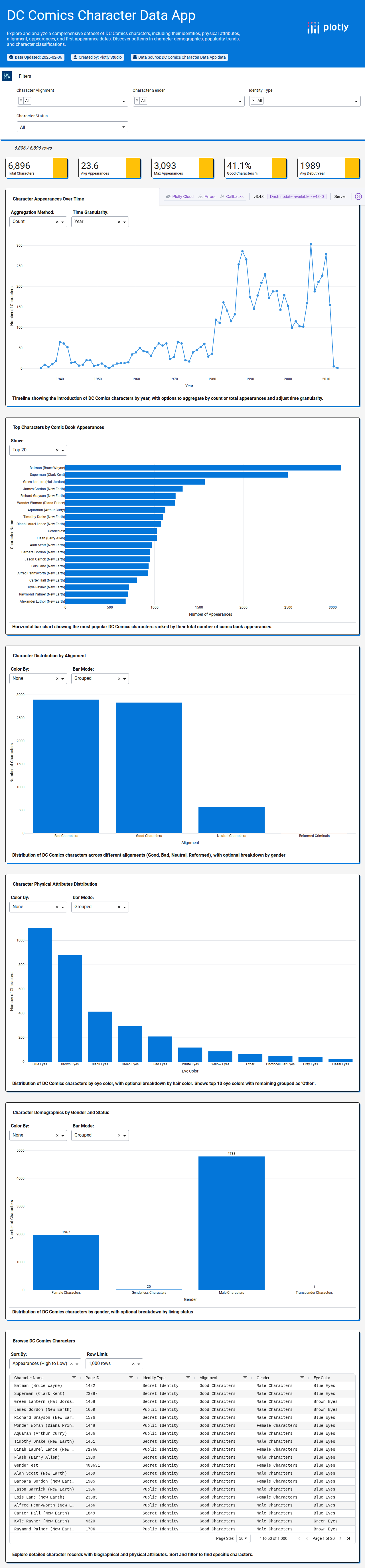Image resolution: width=365 pixels, height=1568 pixels.
Task: Go to previous table page
Action: tap(307, 1539)
